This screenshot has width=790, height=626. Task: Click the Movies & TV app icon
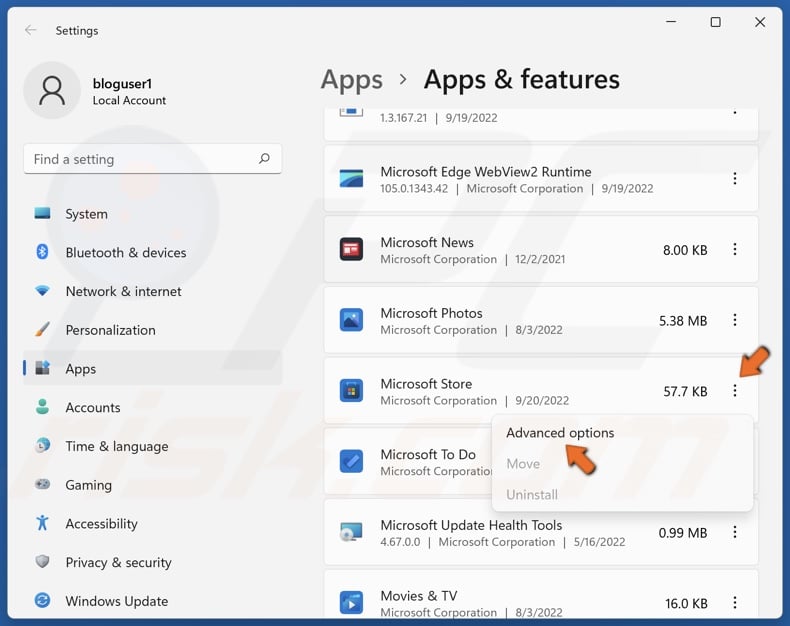[x=351, y=603]
